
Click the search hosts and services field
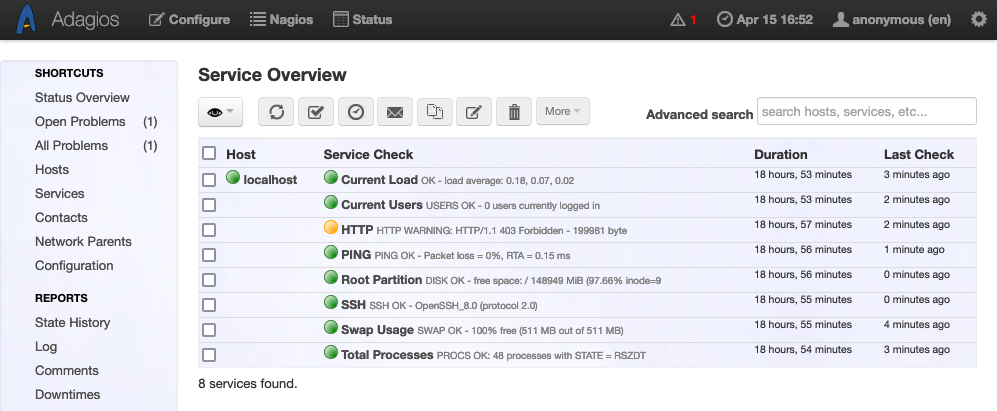pos(866,112)
